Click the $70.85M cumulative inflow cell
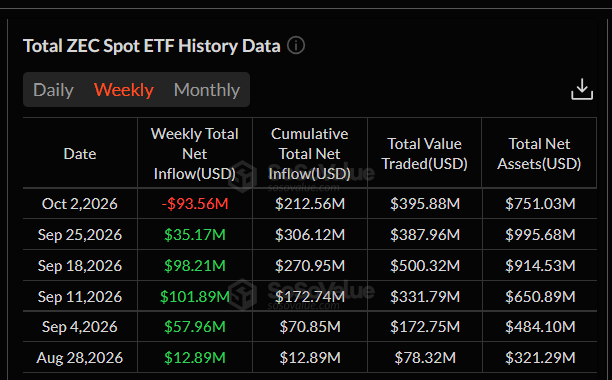612x380 pixels. click(x=310, y=327)
